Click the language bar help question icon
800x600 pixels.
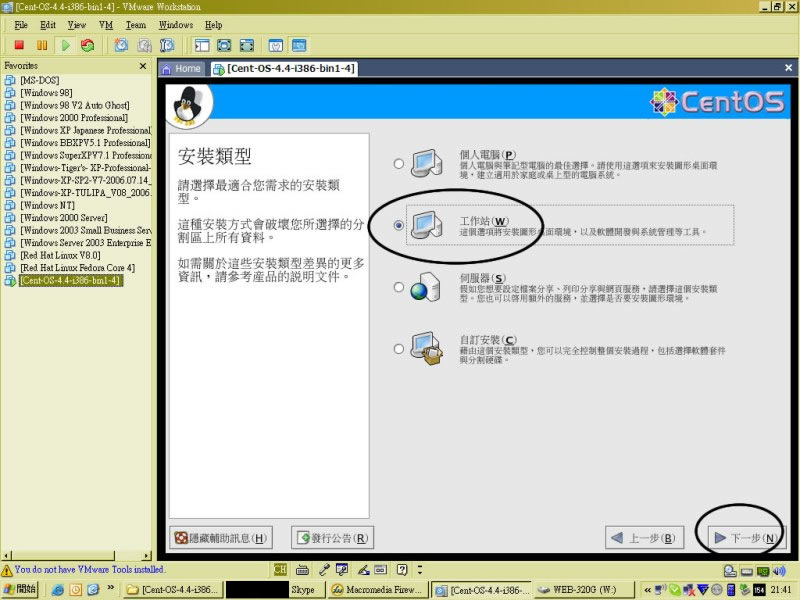tap(402, 569)
